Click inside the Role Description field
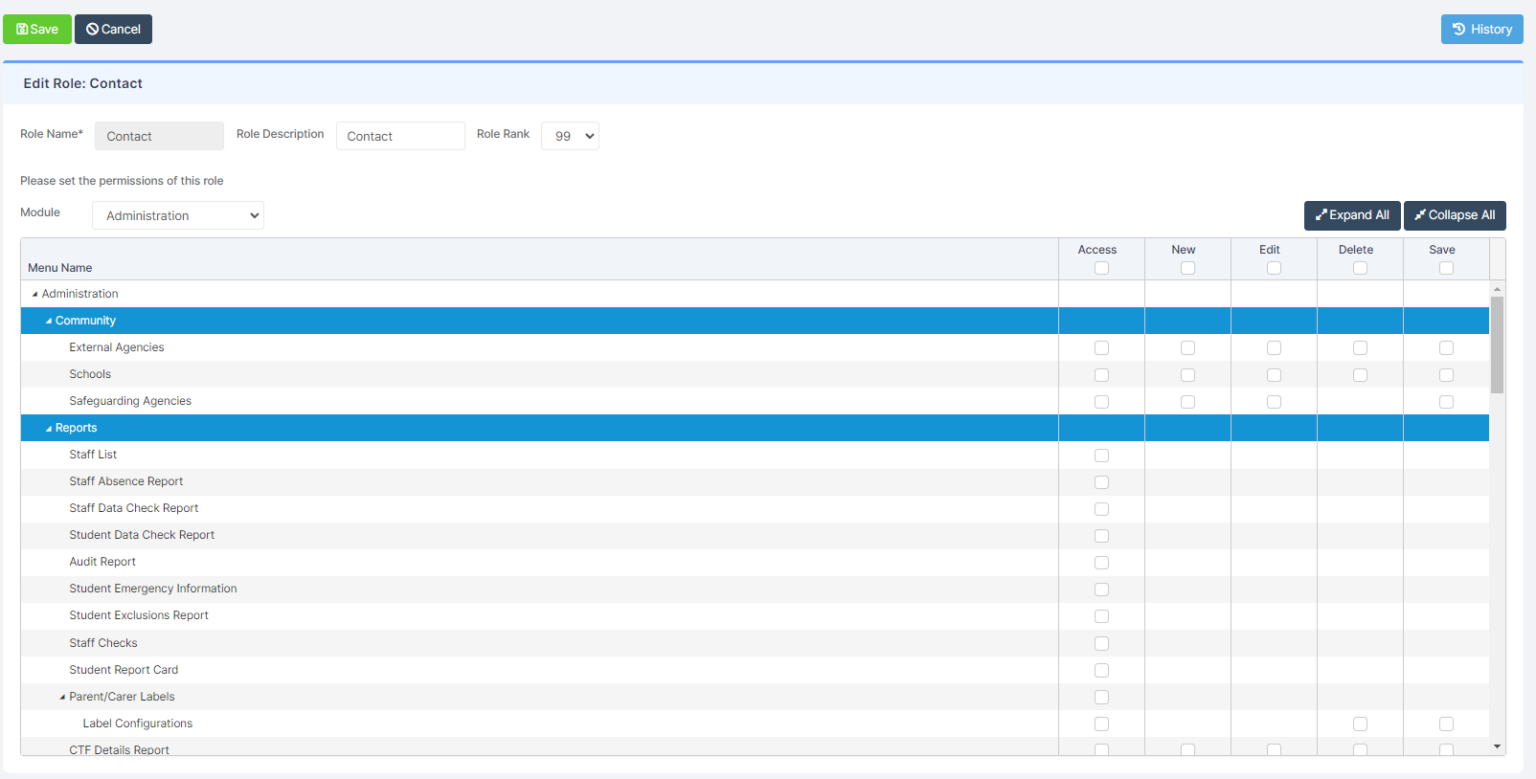Image resolution: width=1536 pixels, height=779 pixels. click(x=400, y=135)
